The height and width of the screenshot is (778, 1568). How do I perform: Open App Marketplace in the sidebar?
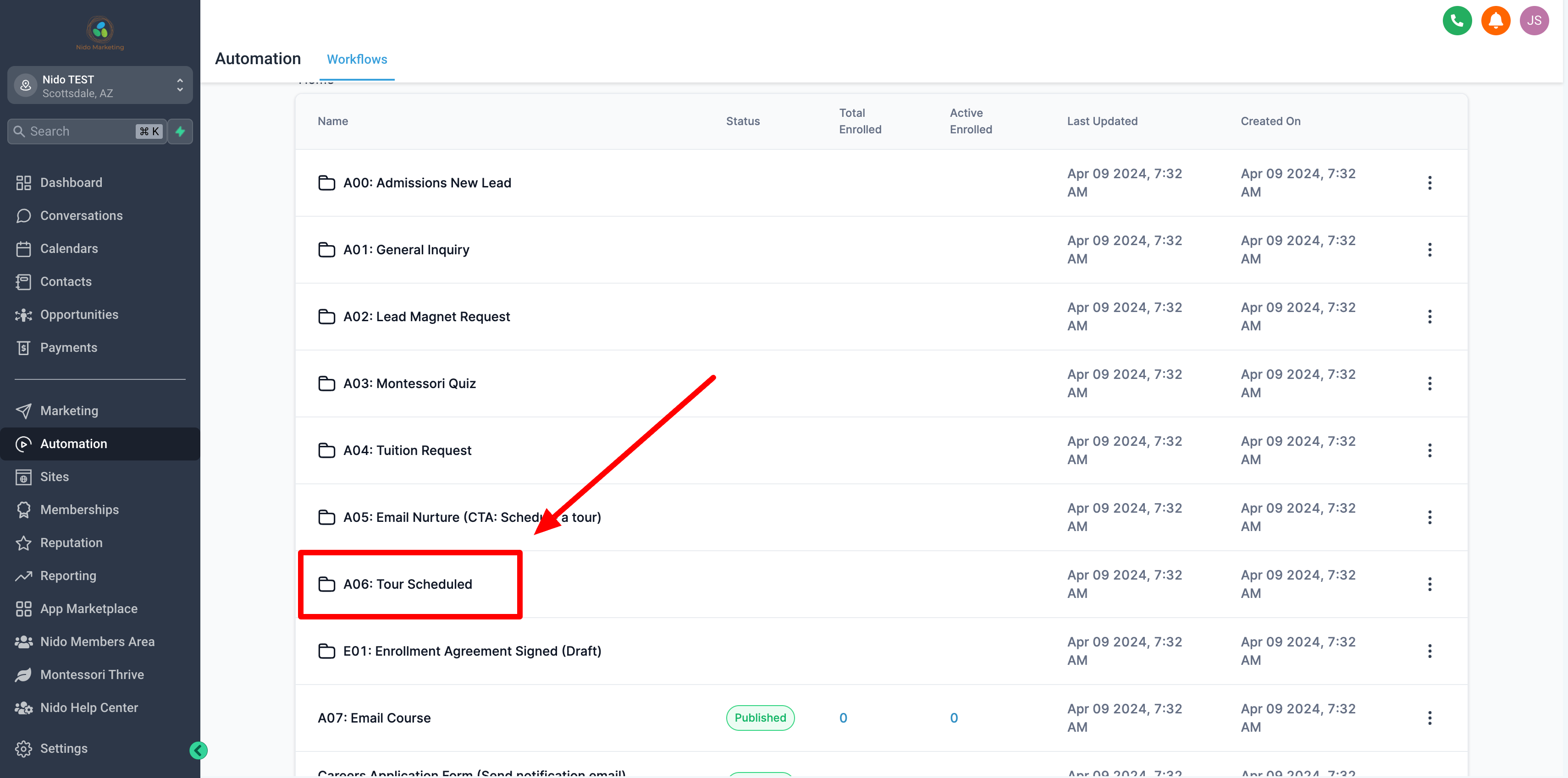click(100, 608)
